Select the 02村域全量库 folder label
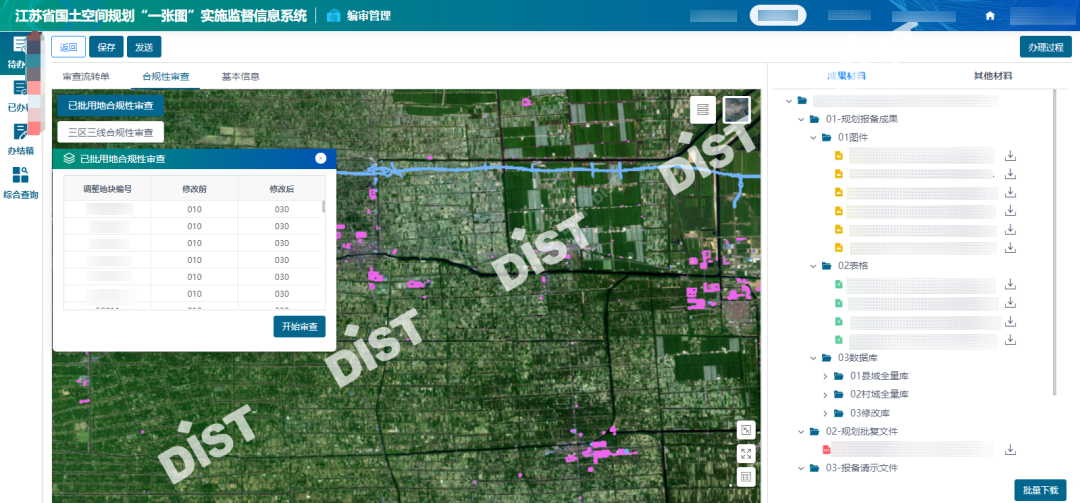The image size is (1080, 503). point(880,394)
